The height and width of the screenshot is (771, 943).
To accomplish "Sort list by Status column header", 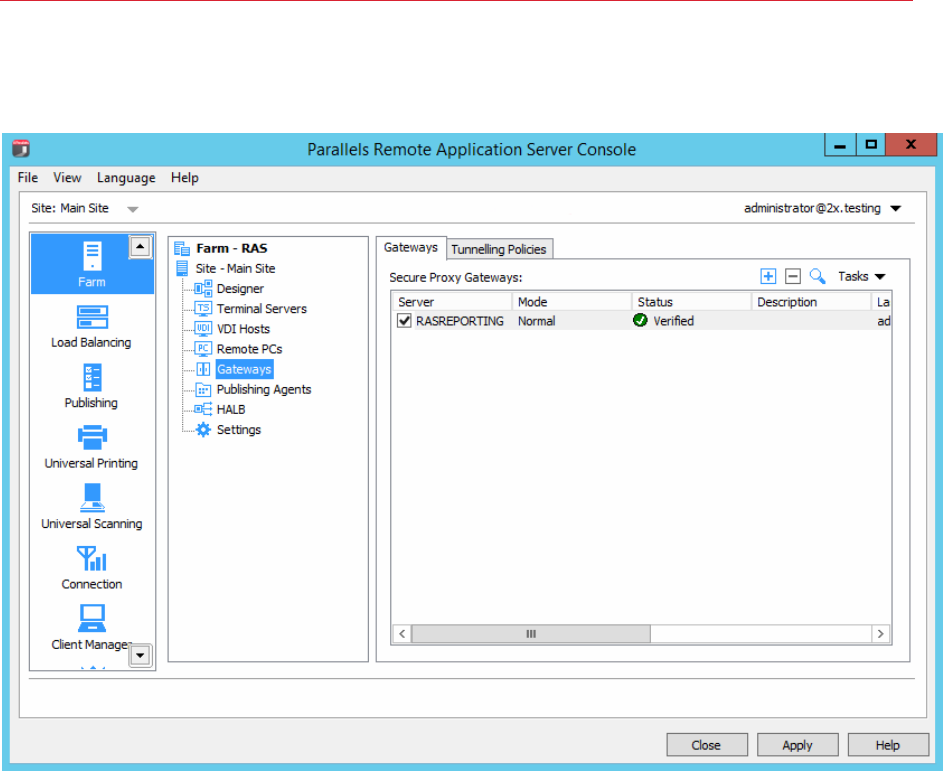I will pyautogui.click(x=691, y=302).
